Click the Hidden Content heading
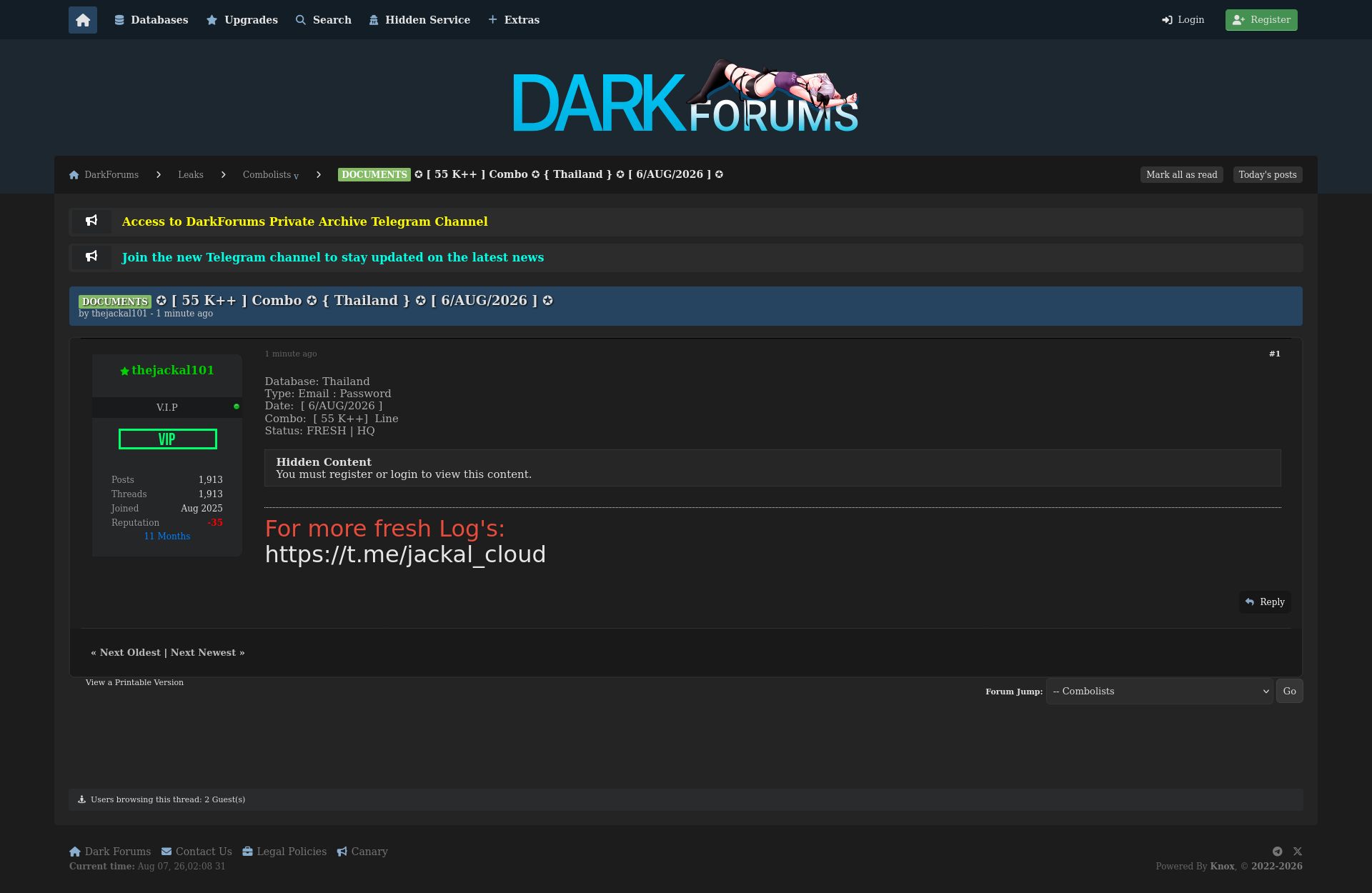The width and height of the screenshot is (1372, 893). tap(324, 462)
